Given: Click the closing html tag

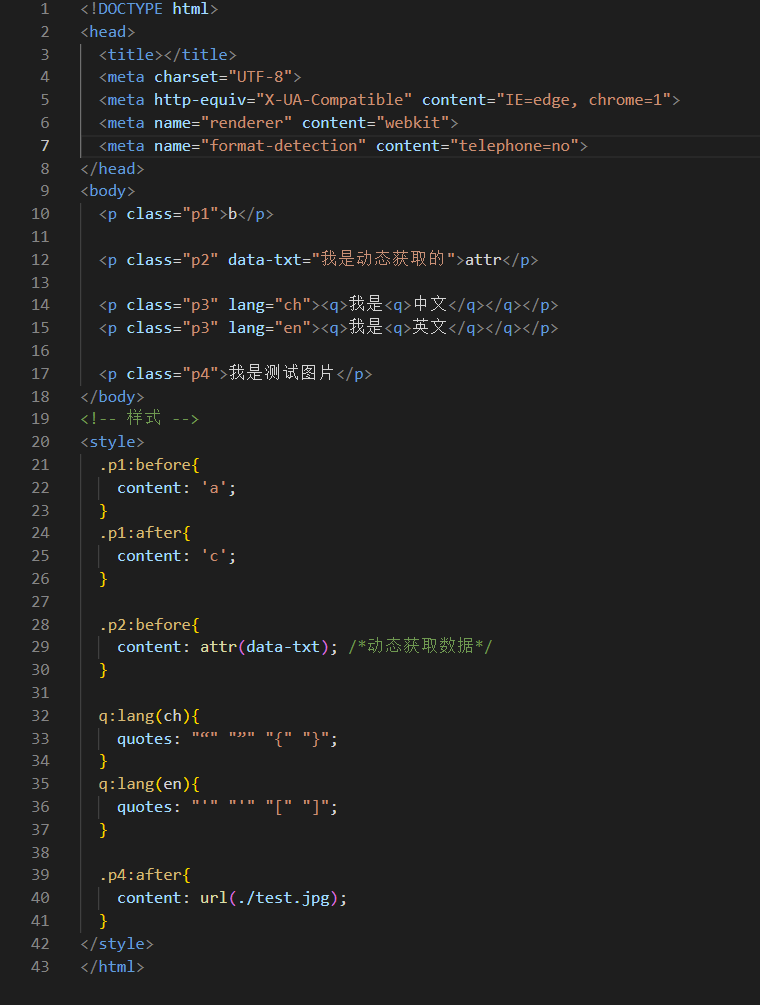Looking at the screenshot, I should (113, 967).
